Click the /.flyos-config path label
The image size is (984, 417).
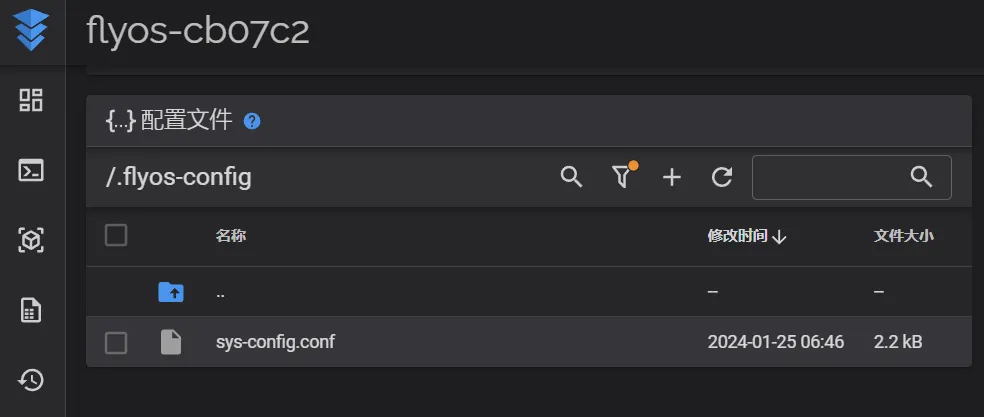point(179,178)
